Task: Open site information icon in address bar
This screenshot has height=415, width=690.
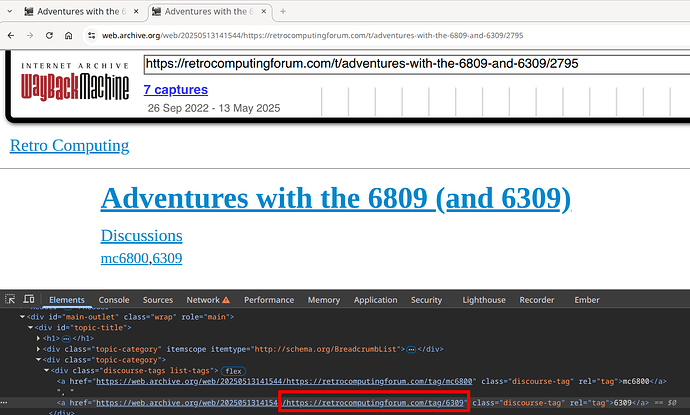Action: tap(92, 36)
